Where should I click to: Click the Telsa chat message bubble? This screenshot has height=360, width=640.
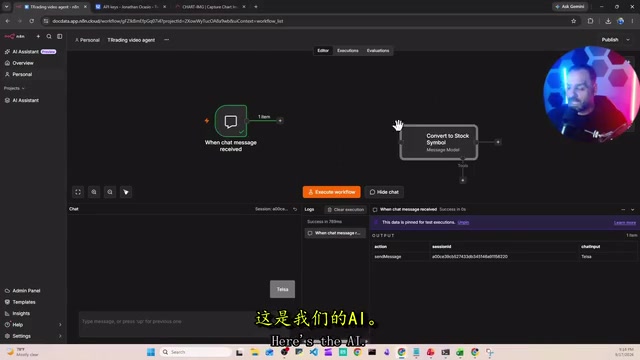(x=282, y=289)
